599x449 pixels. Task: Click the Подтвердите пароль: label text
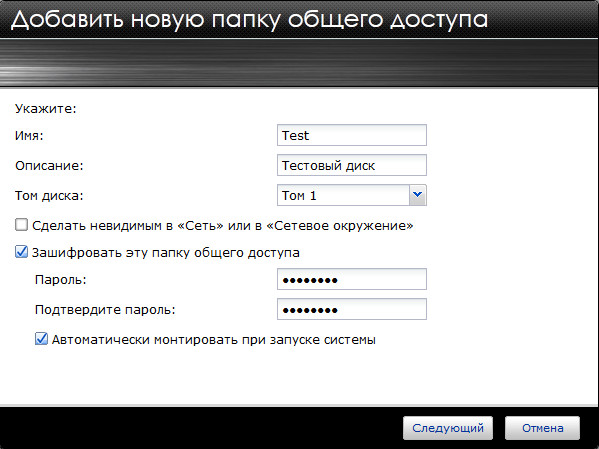coord(105,310)
